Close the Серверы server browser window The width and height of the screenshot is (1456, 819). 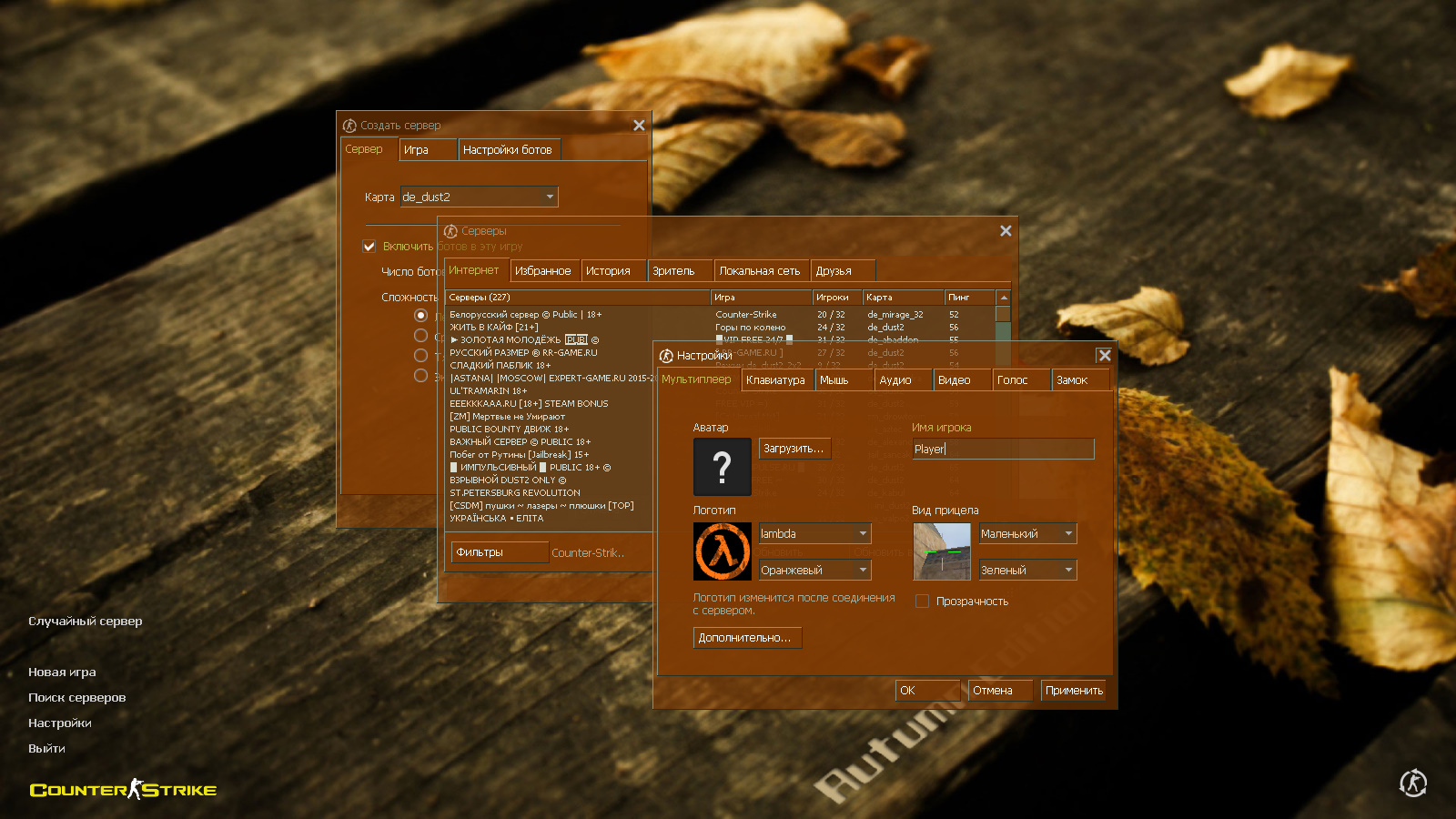1006,231
